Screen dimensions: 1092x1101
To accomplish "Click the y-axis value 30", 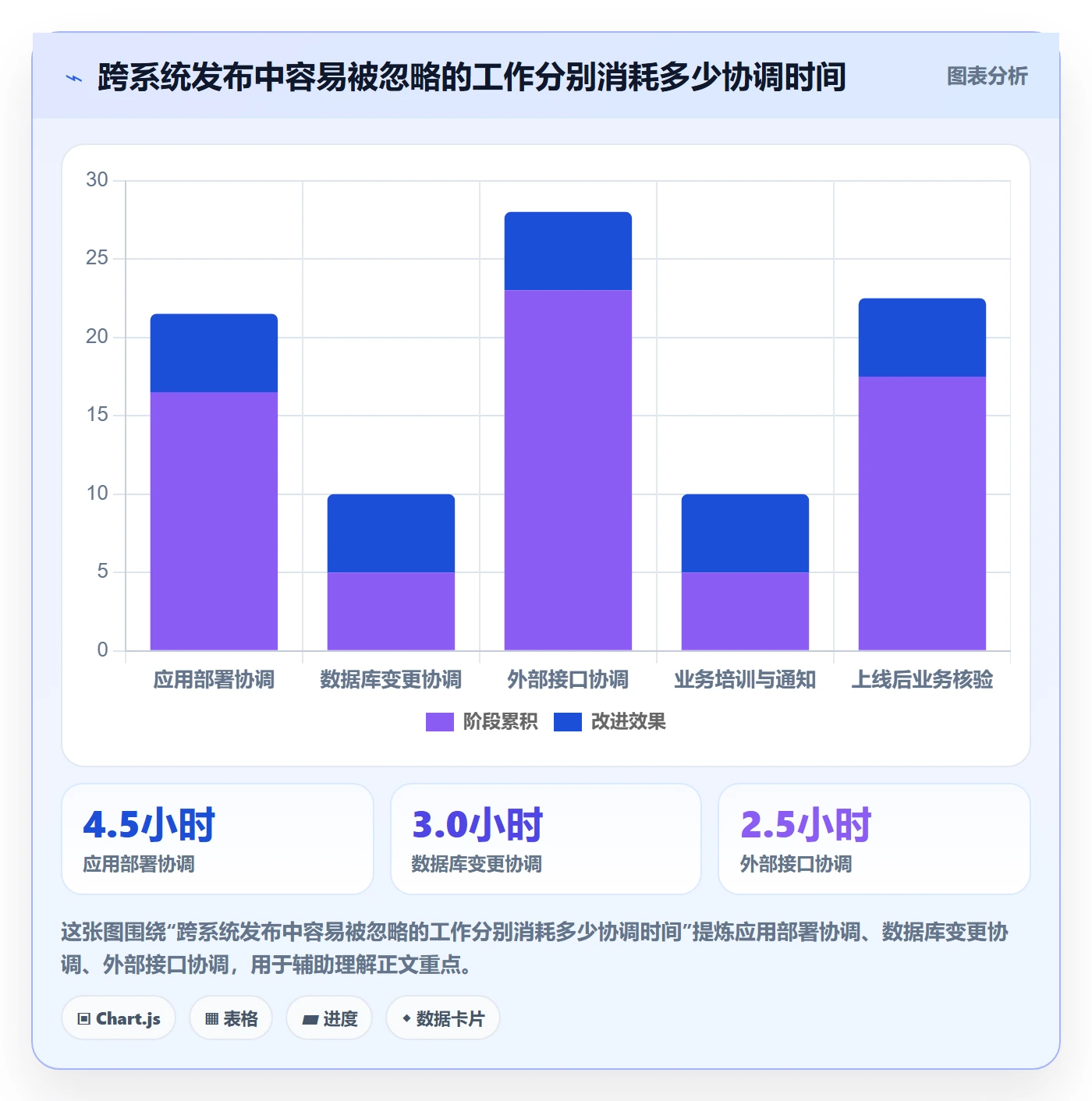I will [97, 180].
